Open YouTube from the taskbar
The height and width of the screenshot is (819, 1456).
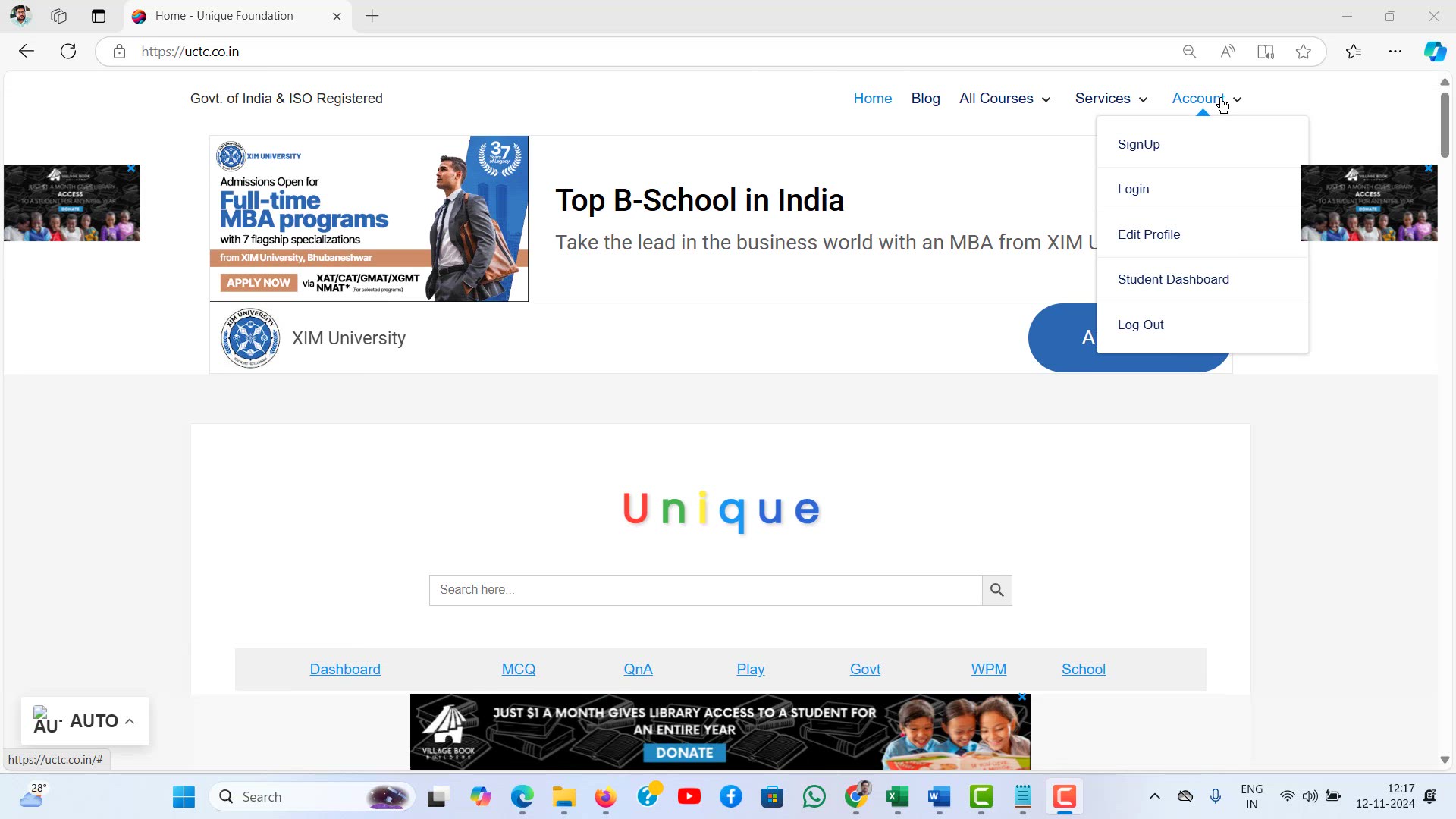pos(689,797)
